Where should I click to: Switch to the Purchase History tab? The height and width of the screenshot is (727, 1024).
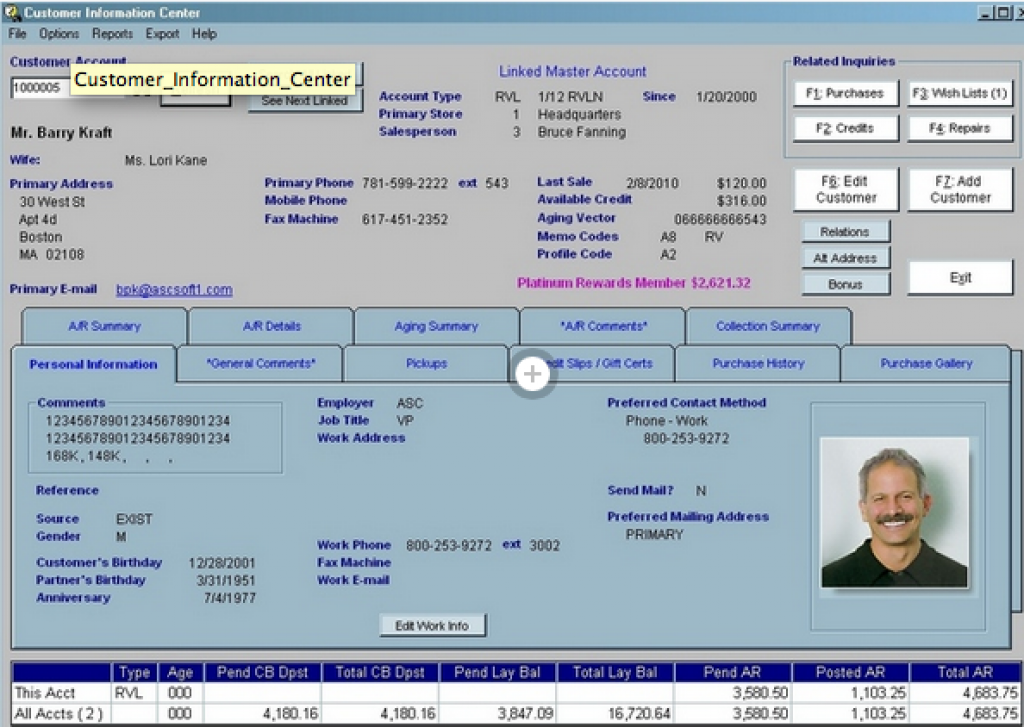(x=757, y=364)
